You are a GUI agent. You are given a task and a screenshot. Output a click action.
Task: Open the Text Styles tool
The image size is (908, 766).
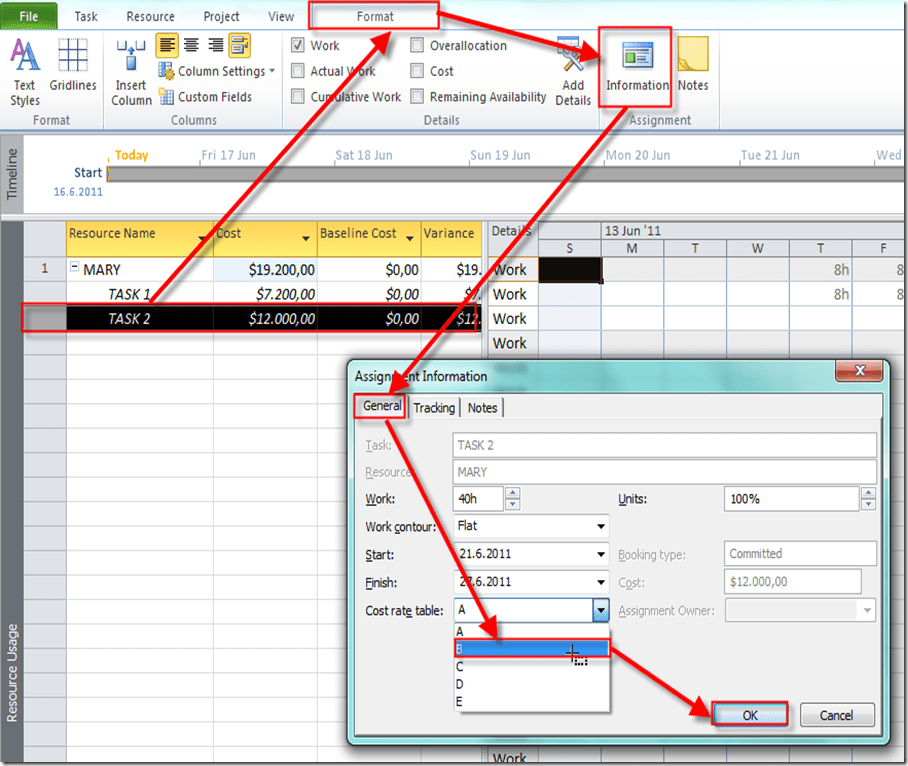[x=25, y=70]
